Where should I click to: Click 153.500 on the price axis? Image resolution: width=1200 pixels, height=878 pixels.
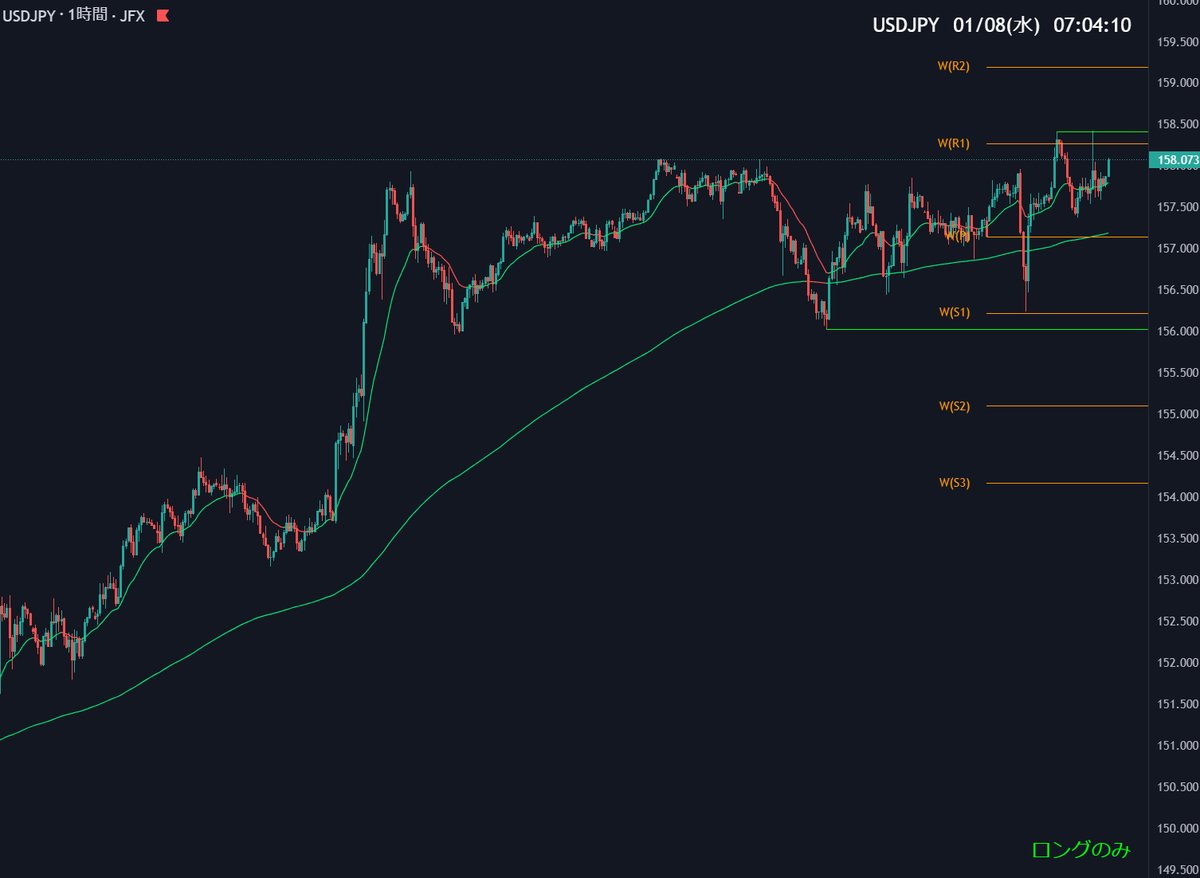pos(1177,539)
